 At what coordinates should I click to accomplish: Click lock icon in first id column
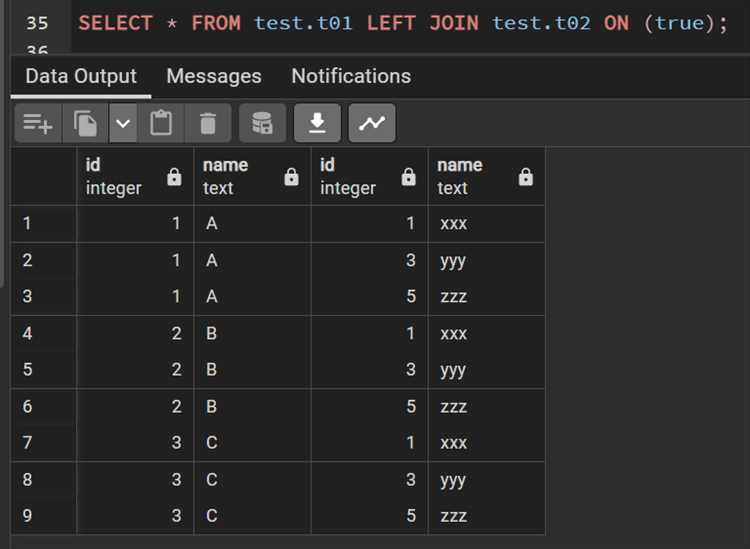coord(174,176)
